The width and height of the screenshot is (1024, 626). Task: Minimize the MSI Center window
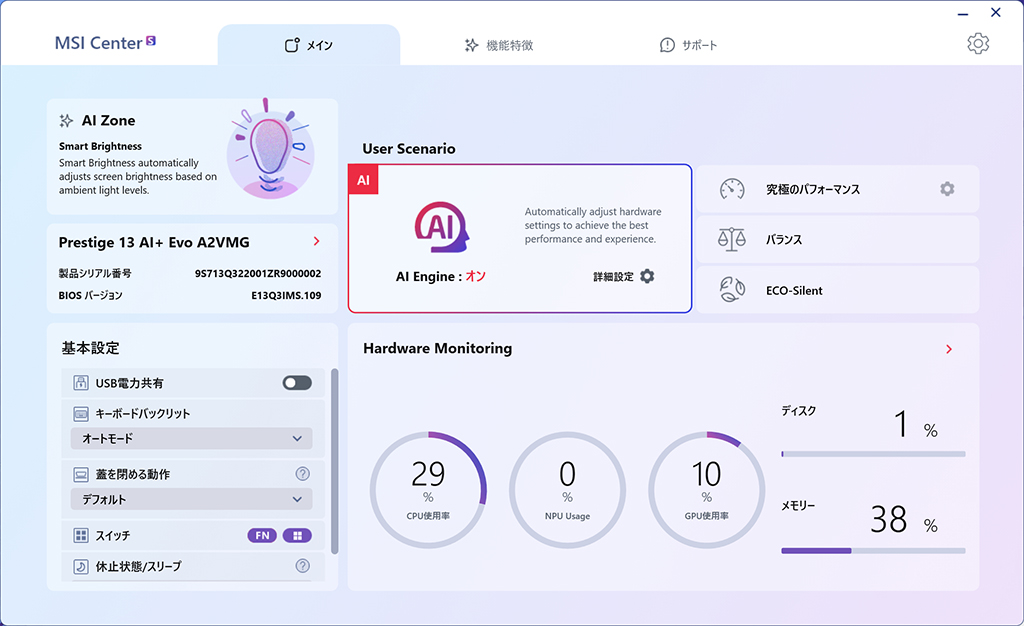[x=963, y=14]
